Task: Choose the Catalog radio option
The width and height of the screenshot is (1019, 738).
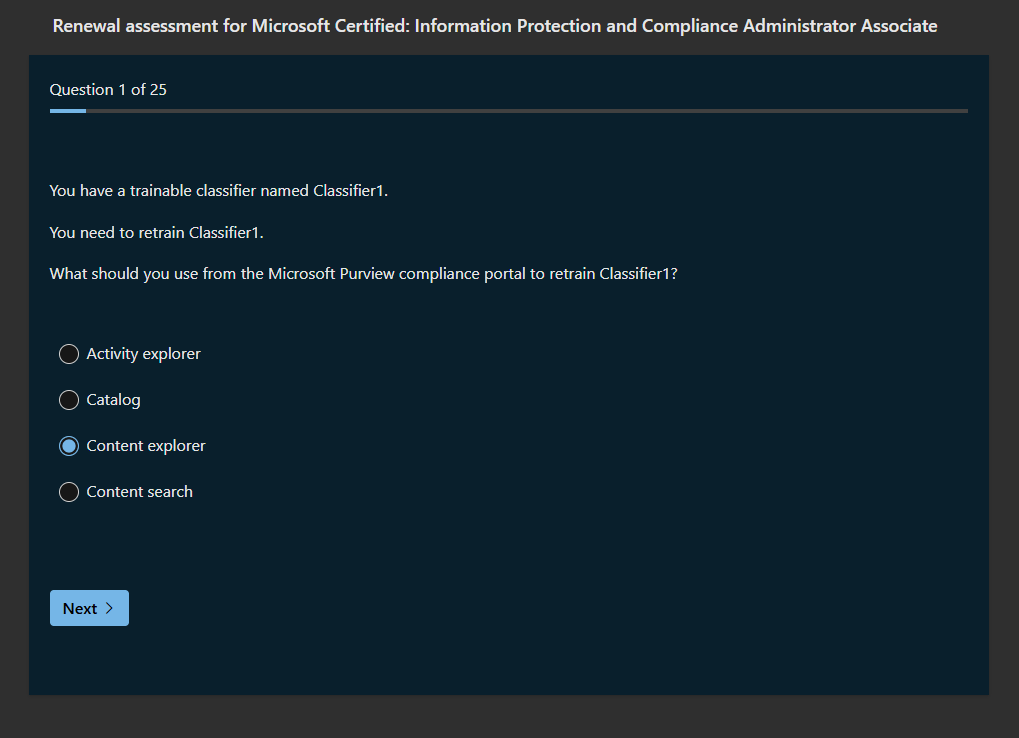Action: point(69,400)
